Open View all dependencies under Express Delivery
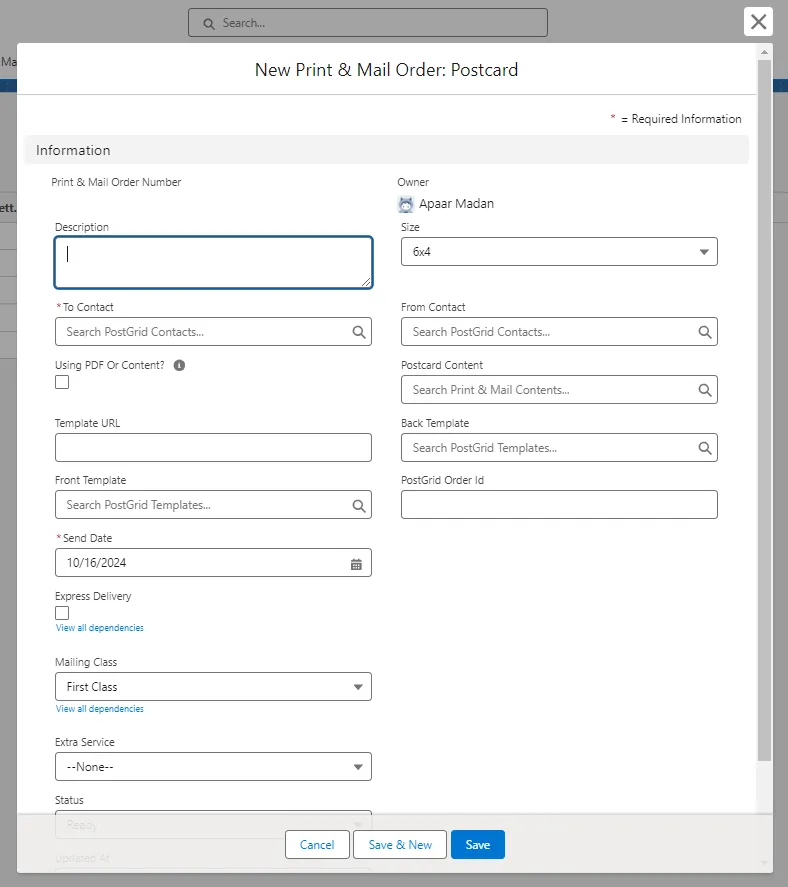 click(100, 628)
